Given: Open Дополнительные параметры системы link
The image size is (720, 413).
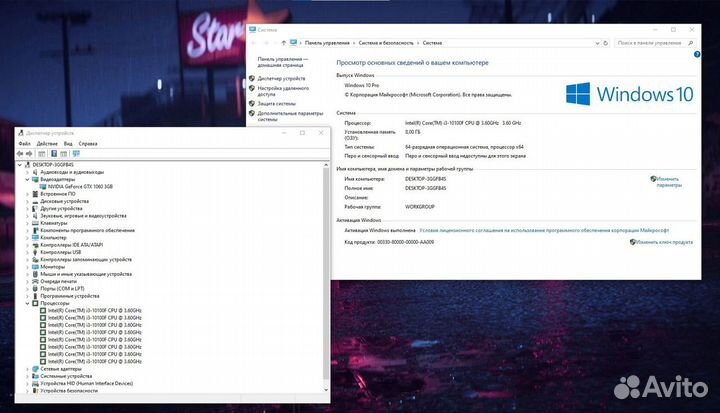Looking at the screenshot, I should click(290, 116).
